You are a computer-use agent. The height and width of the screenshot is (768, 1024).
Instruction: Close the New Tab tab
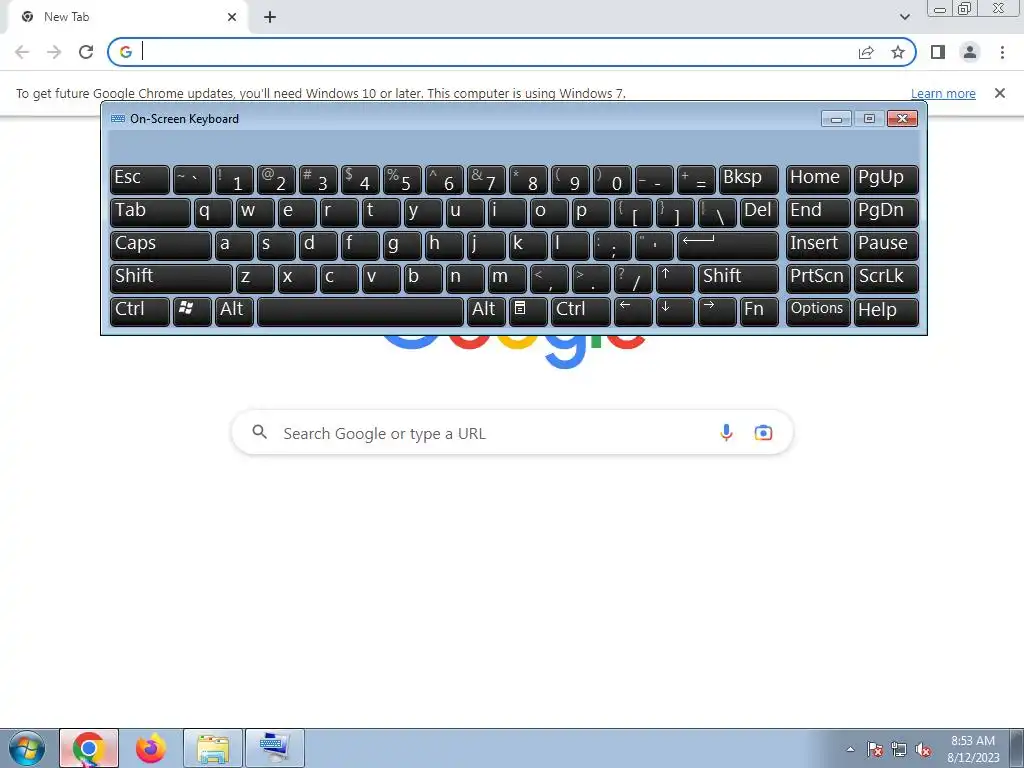[x=232, y=17]
